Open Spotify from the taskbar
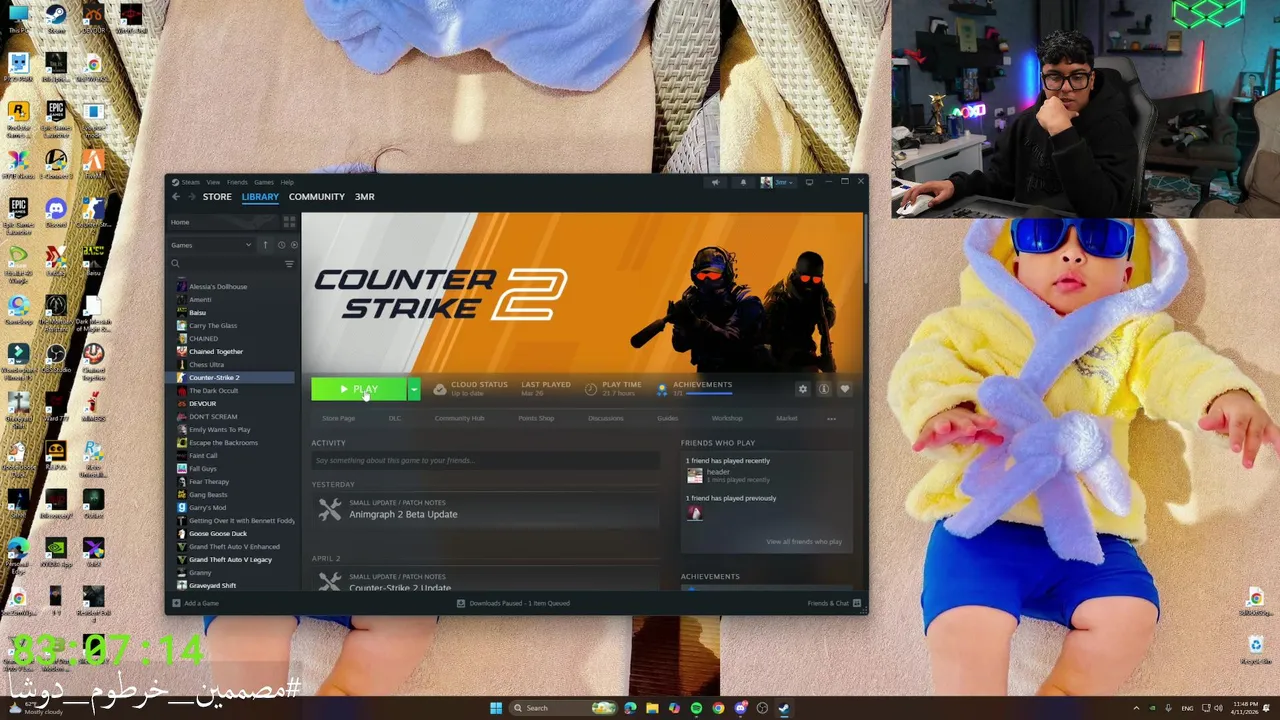The image size is (1280, 720). coord(696,708)
